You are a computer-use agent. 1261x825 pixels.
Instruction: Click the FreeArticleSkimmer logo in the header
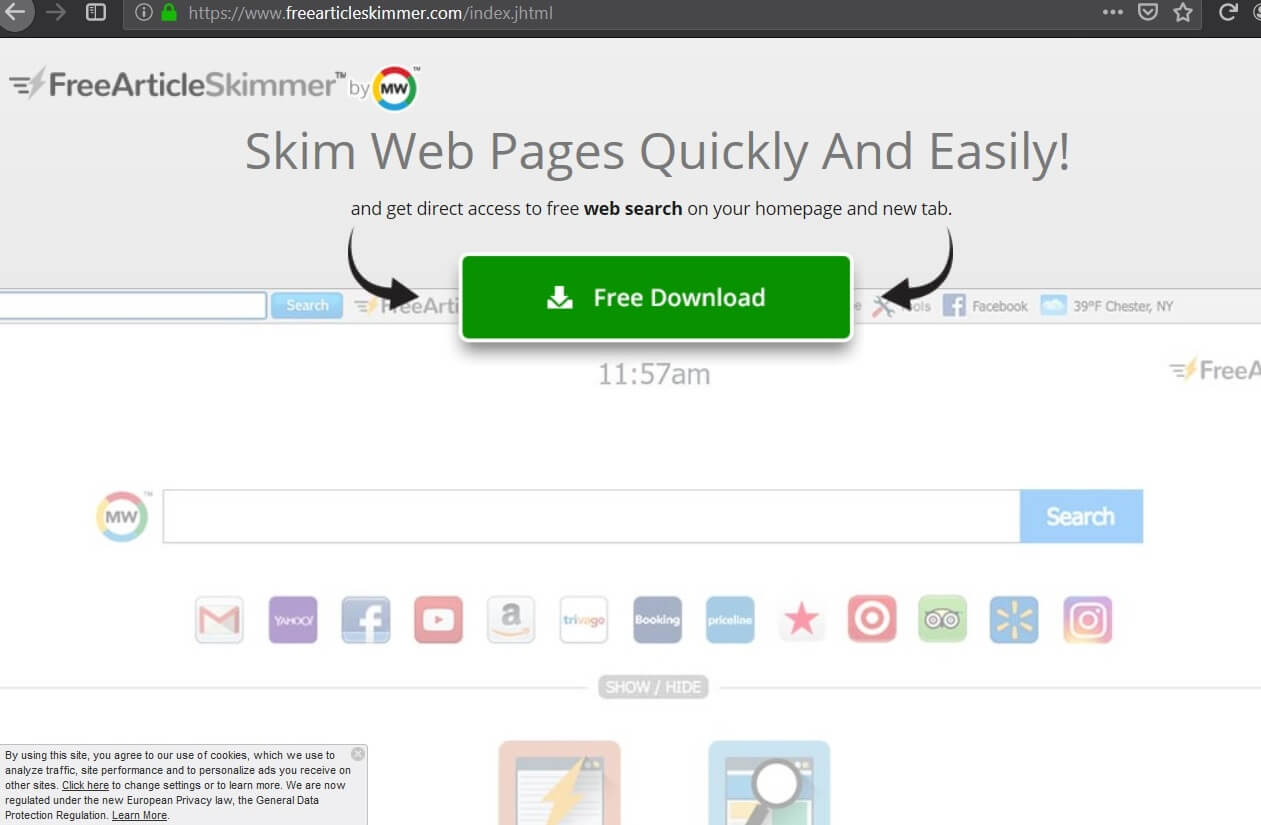[x=178, y=85]
